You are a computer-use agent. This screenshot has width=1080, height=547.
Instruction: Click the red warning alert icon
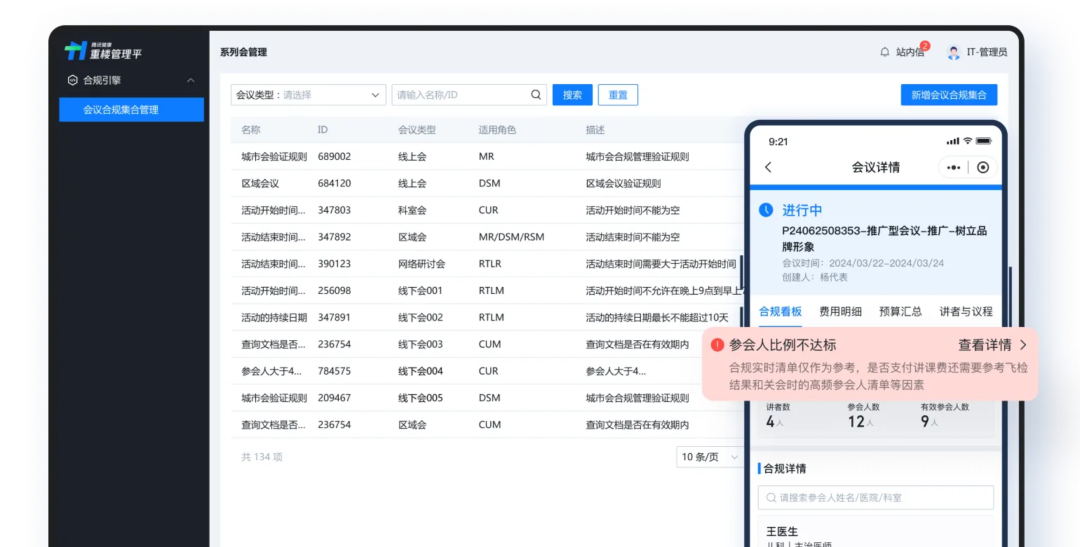click(x=717, y=344)
